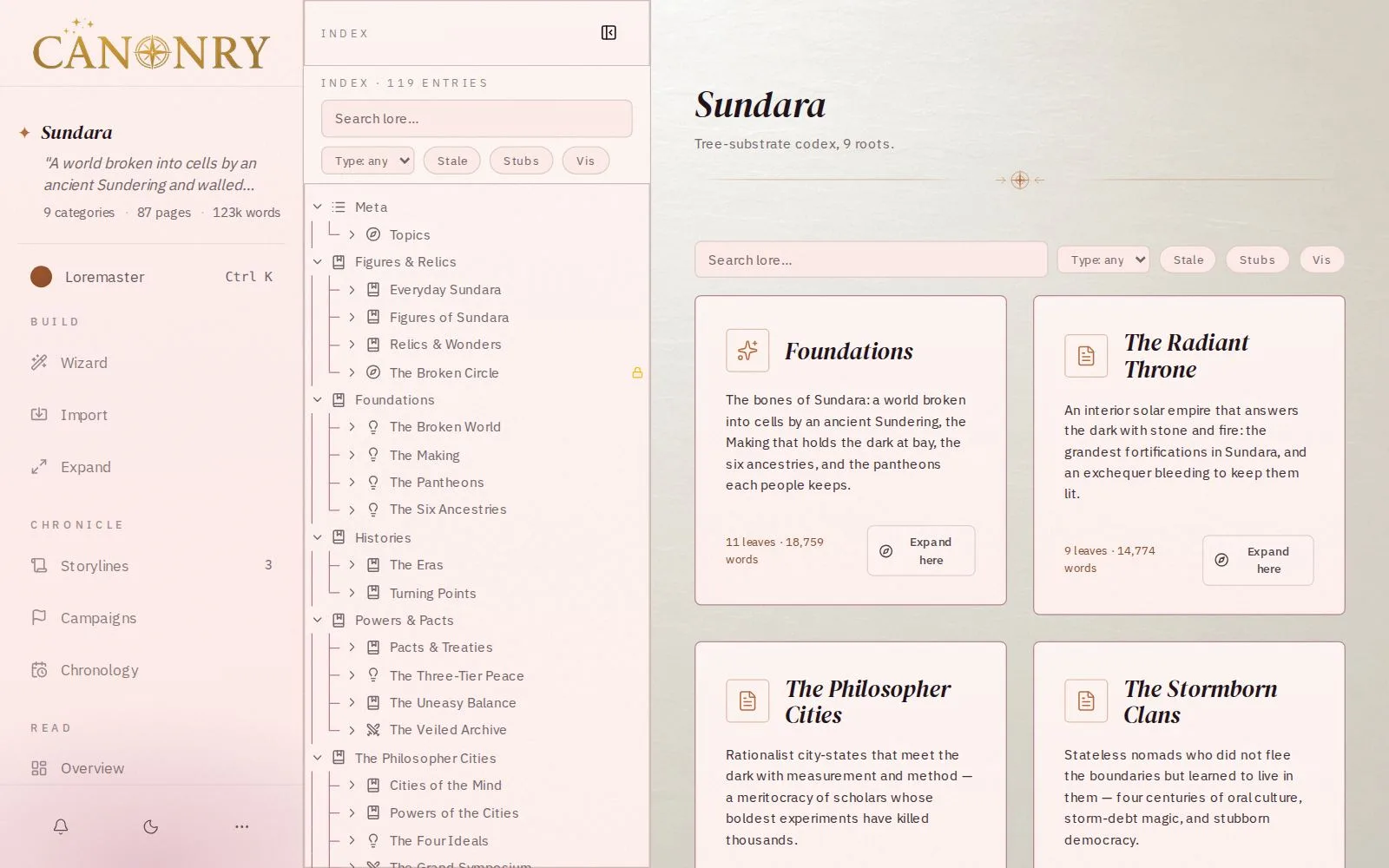Toggle the Stubs filter above the cards
The height and width of the screenshot is (868, 1389).
(x=1257, y=260)
